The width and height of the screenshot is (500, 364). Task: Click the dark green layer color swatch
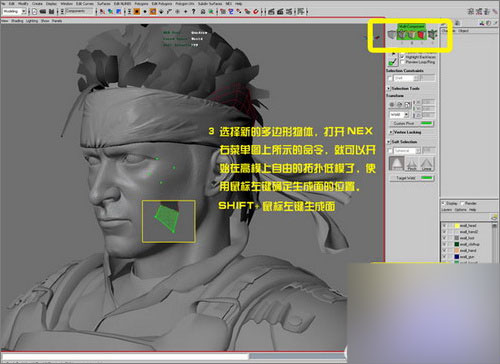click(457, 244)
